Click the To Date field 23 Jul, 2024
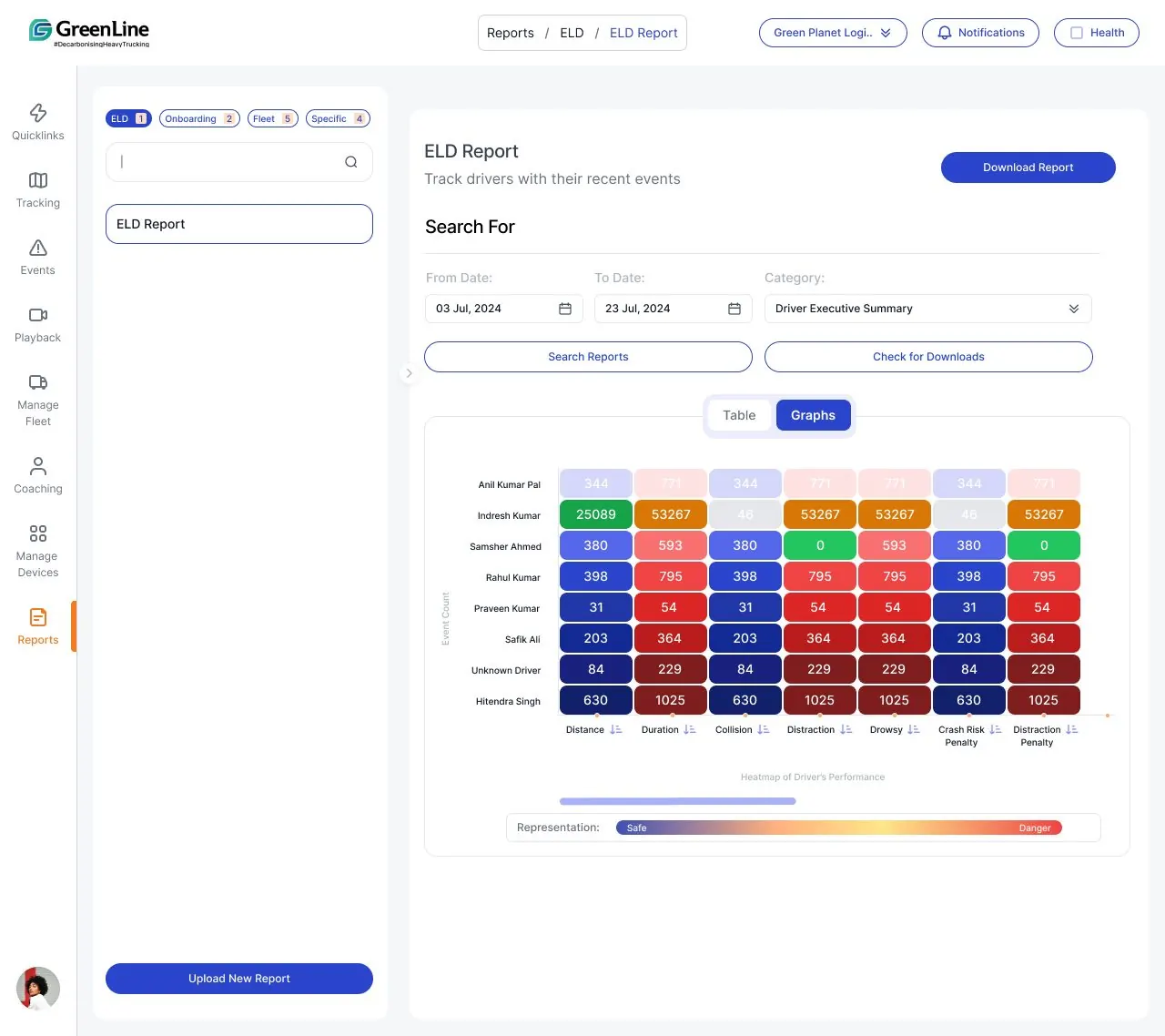1165x1036 pixels. tap(673, 309)
